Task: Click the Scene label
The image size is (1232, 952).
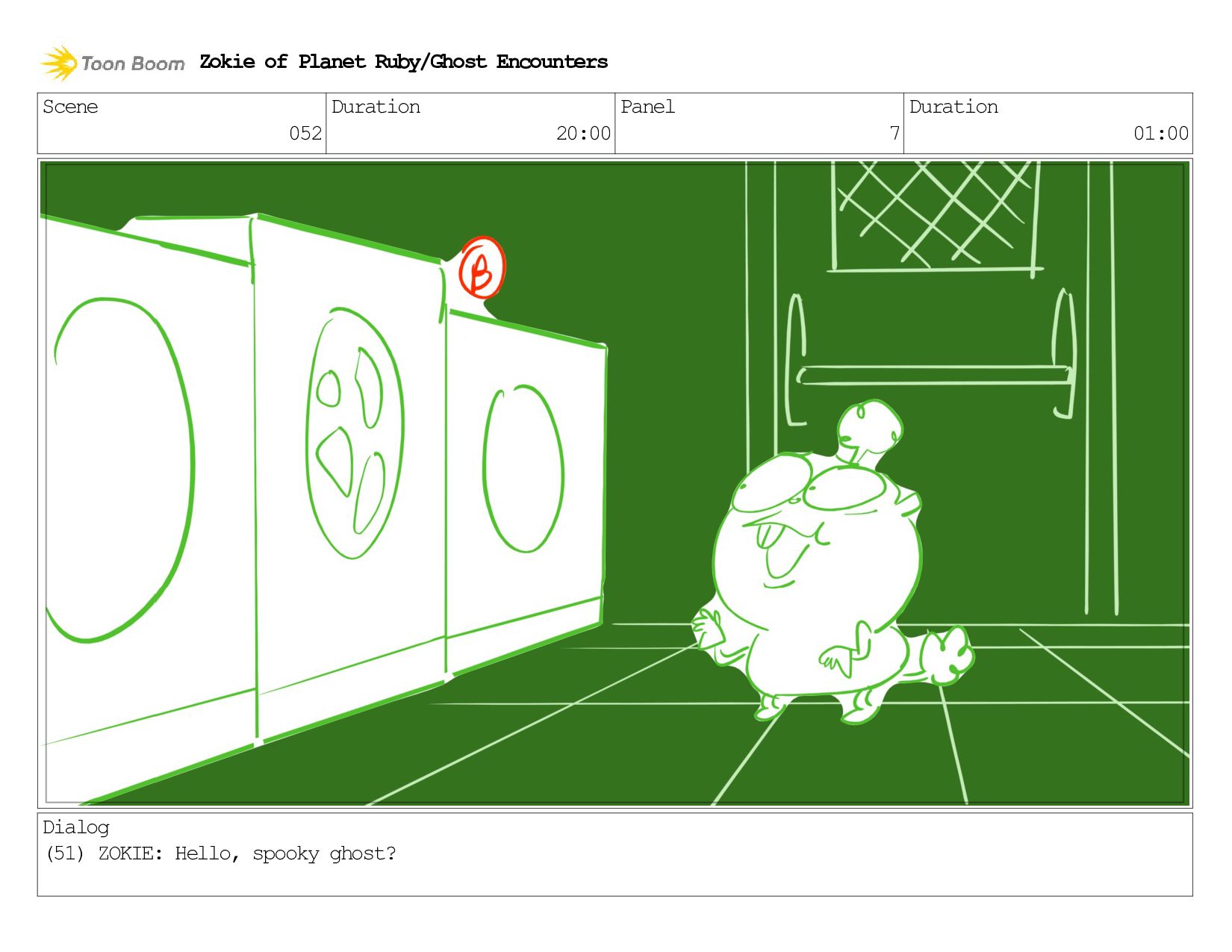Action: pyautogui.click(x=70, y=107)
